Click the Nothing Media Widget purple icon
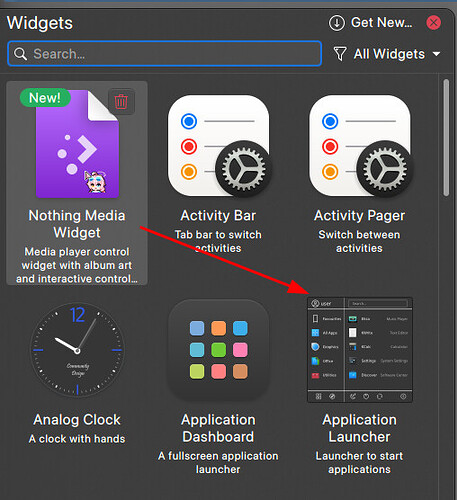Screen dimensions: 457x500 click(77, 144)
